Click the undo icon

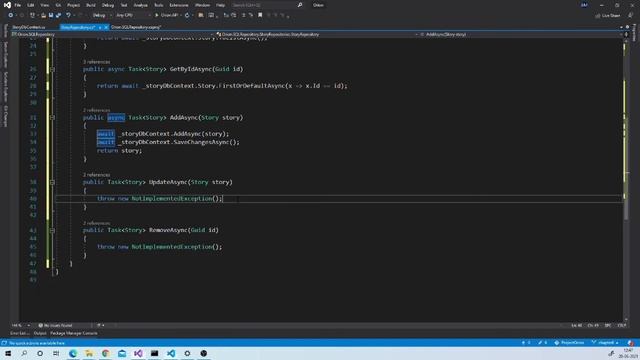pos(69,16)
